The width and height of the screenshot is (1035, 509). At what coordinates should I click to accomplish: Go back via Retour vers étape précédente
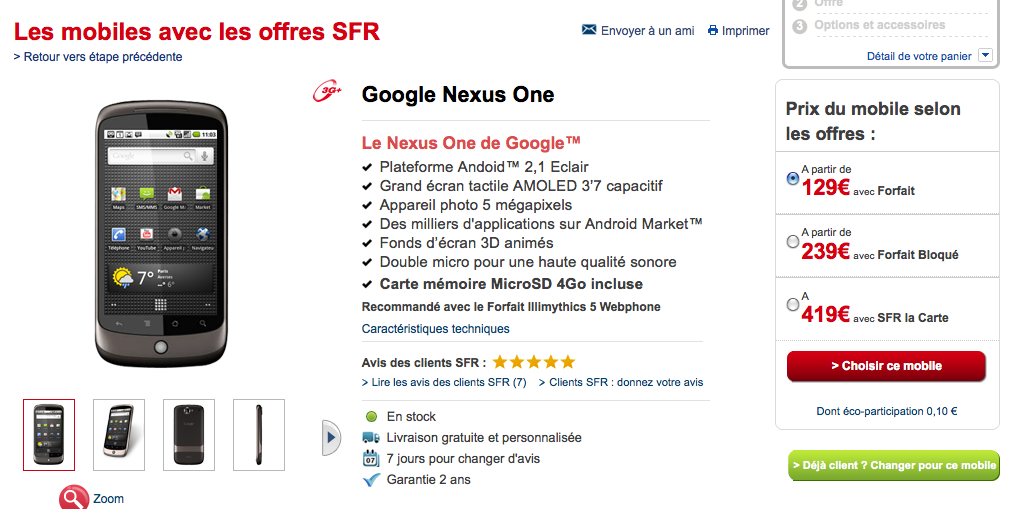(98, 57)
